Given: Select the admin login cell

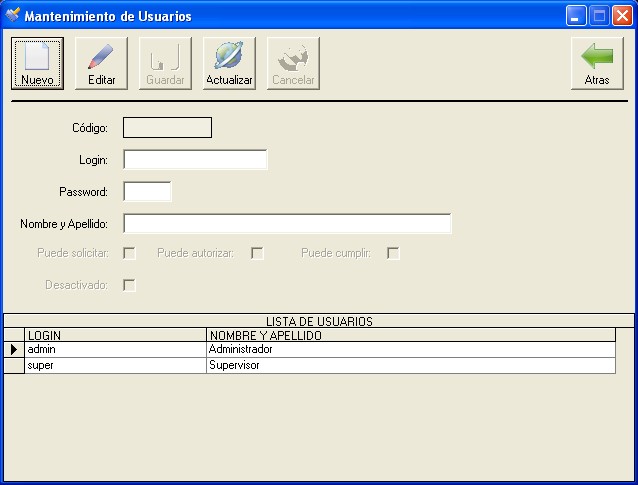Looking at the screenshot, I should click(116, 350).
